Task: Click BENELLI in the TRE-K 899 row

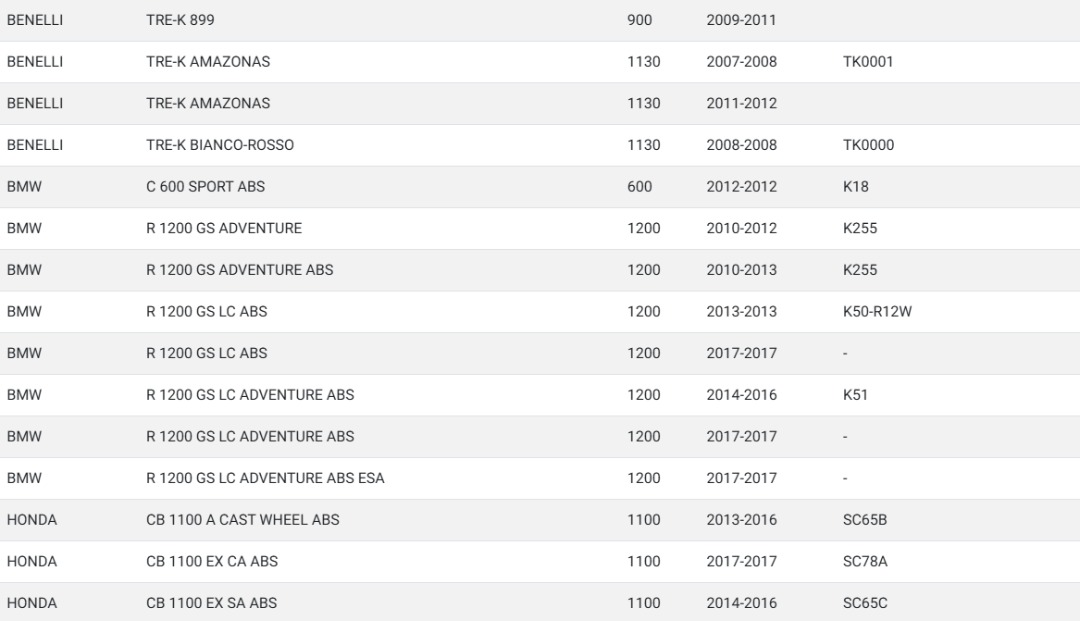Action: click(x=34, y=20)
